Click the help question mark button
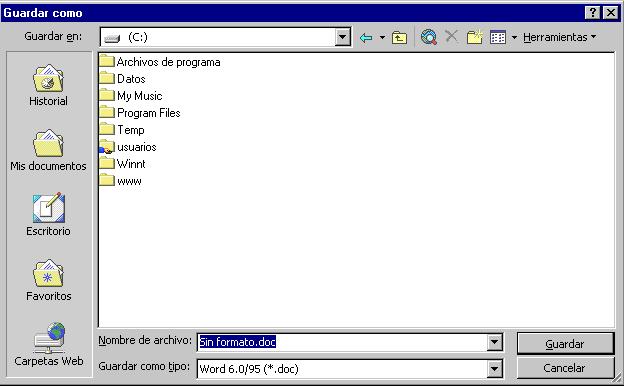 [593, 13]
